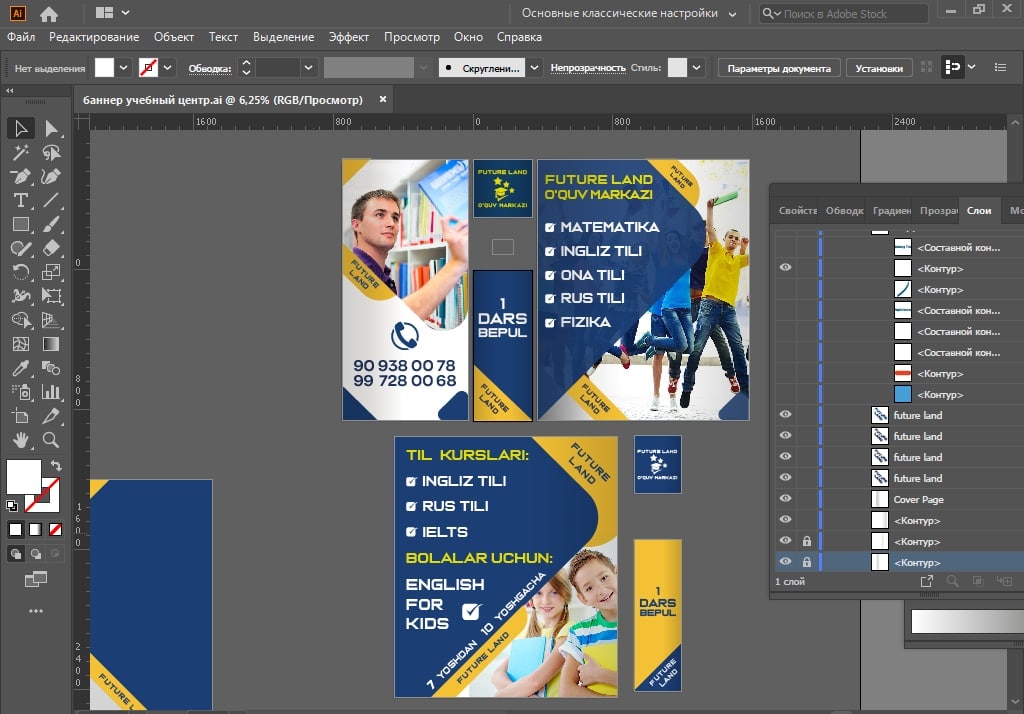Image resolution: width=1024 pixels, height=714 pixels.
Task: Select the Artboard tool
Action: tap(20, 415)
